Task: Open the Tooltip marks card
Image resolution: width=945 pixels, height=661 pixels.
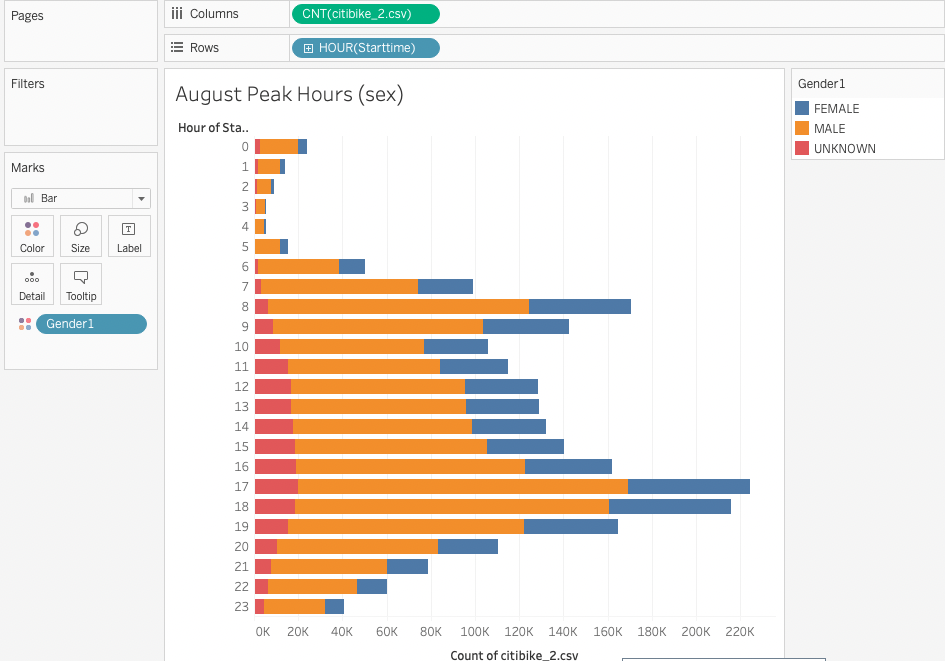Action: (x=80, y=284)
